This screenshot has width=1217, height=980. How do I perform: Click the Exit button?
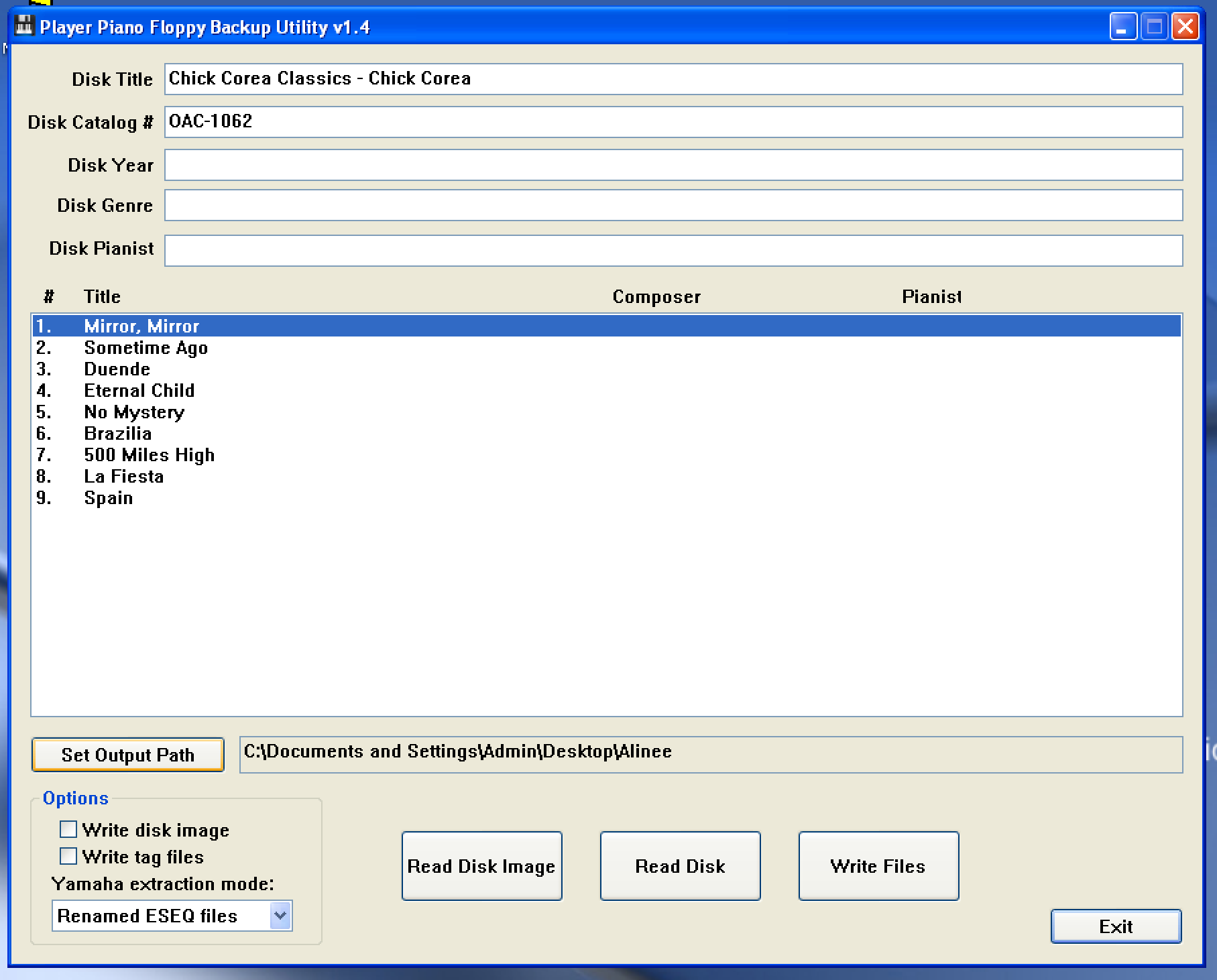click(1116, 926)
